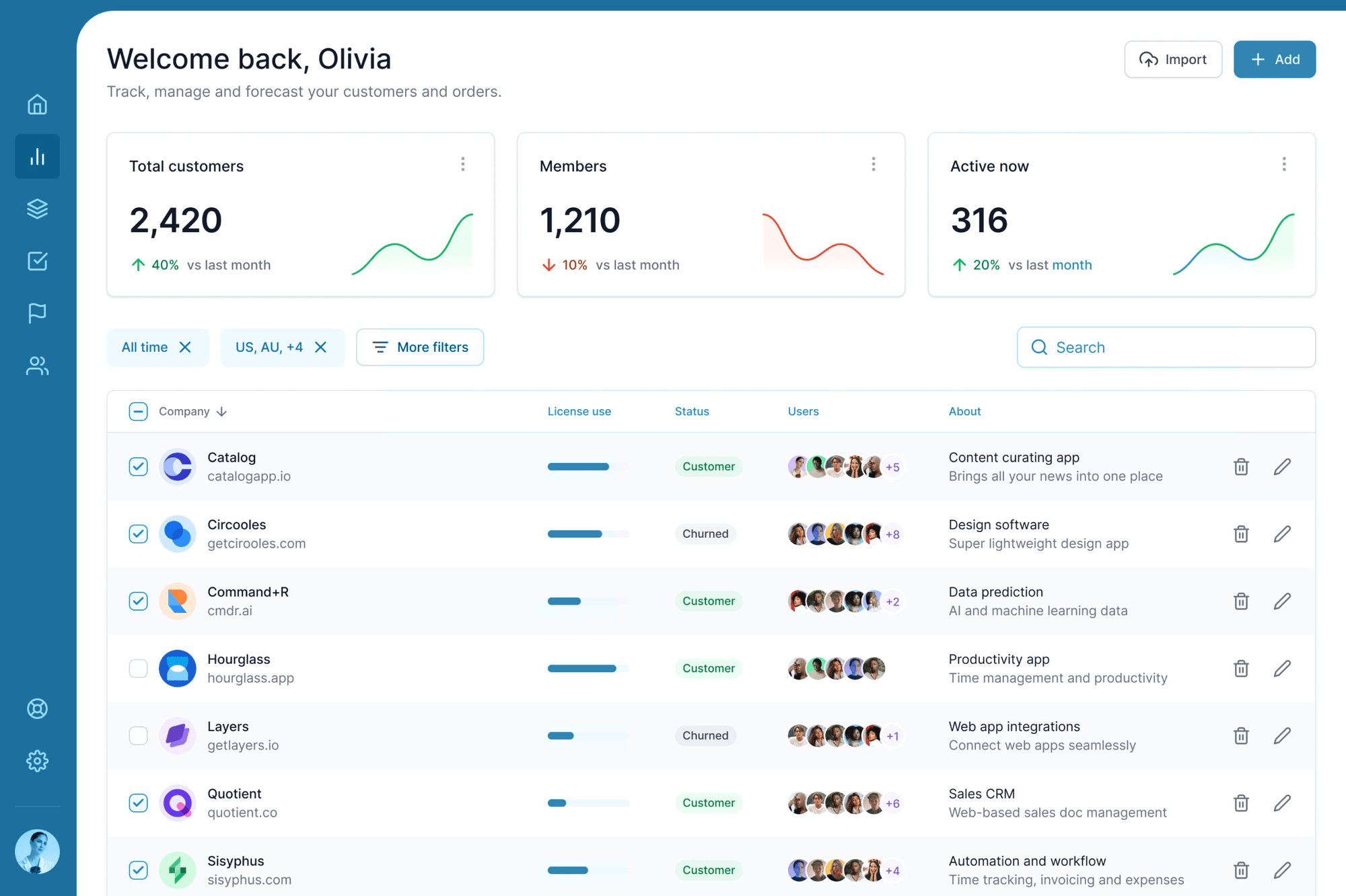This screenshot has height=896, width=1346.
Task: Select the flag icon in the sidebar
Action: click(37, 313)
